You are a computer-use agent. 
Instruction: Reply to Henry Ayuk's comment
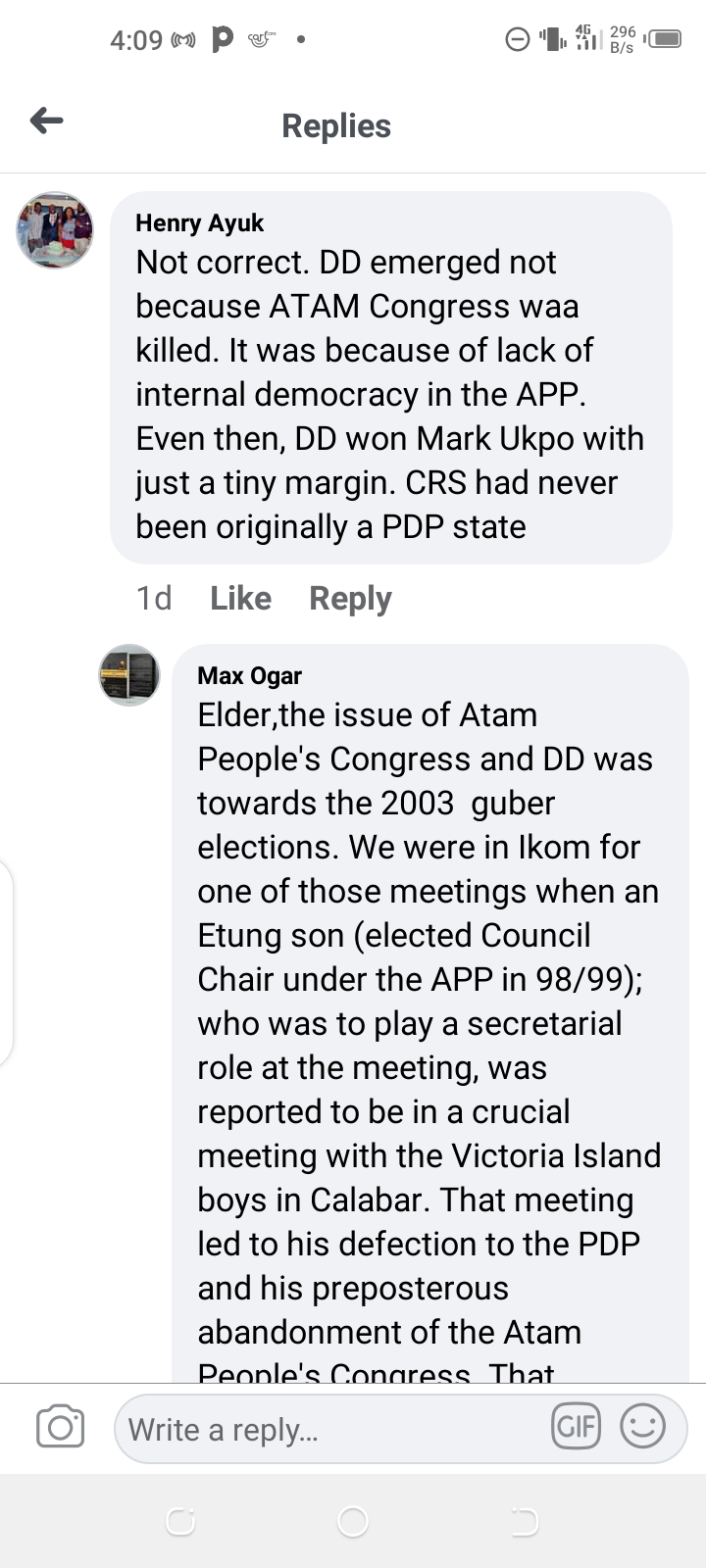(350, 598)
